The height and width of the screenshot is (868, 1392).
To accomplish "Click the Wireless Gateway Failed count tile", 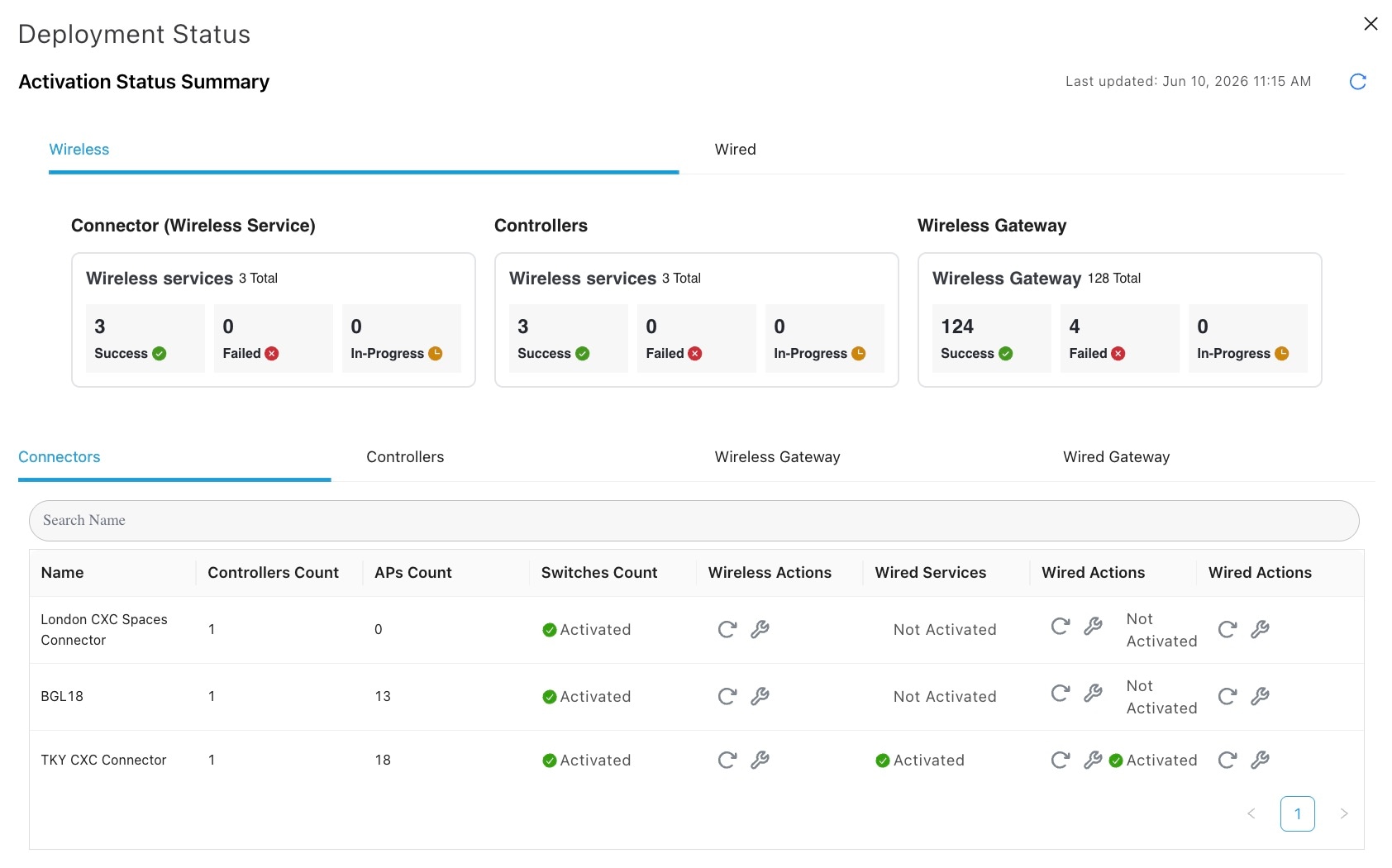I will [x=1119, y=338].
